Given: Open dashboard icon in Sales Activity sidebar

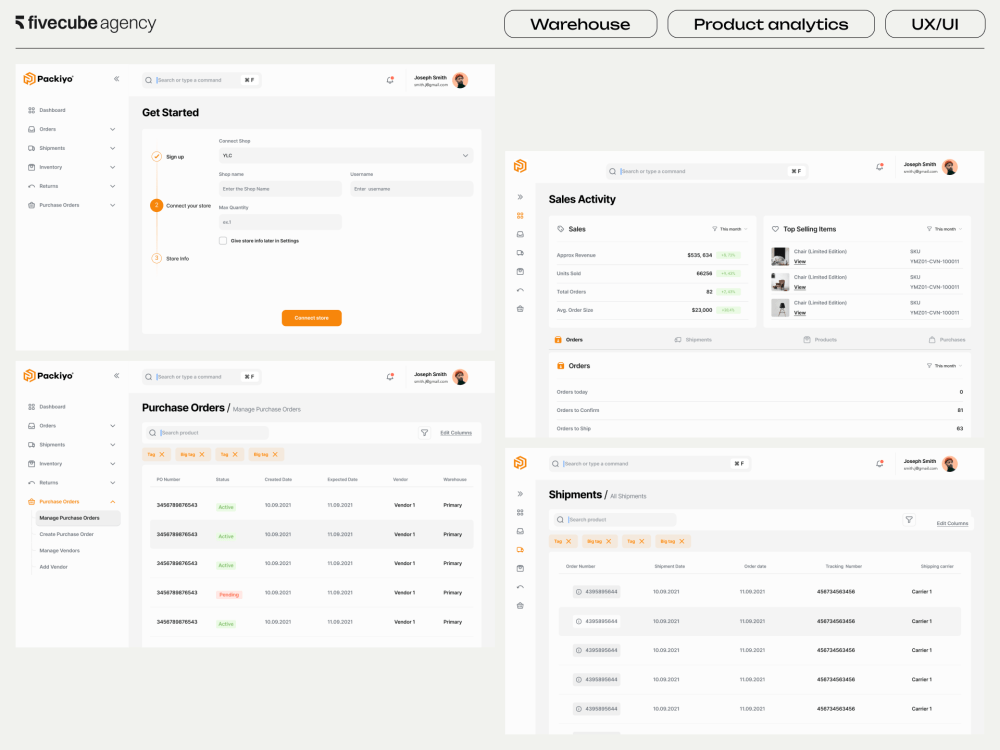Looking at the screenshot, I should point(520,216).
